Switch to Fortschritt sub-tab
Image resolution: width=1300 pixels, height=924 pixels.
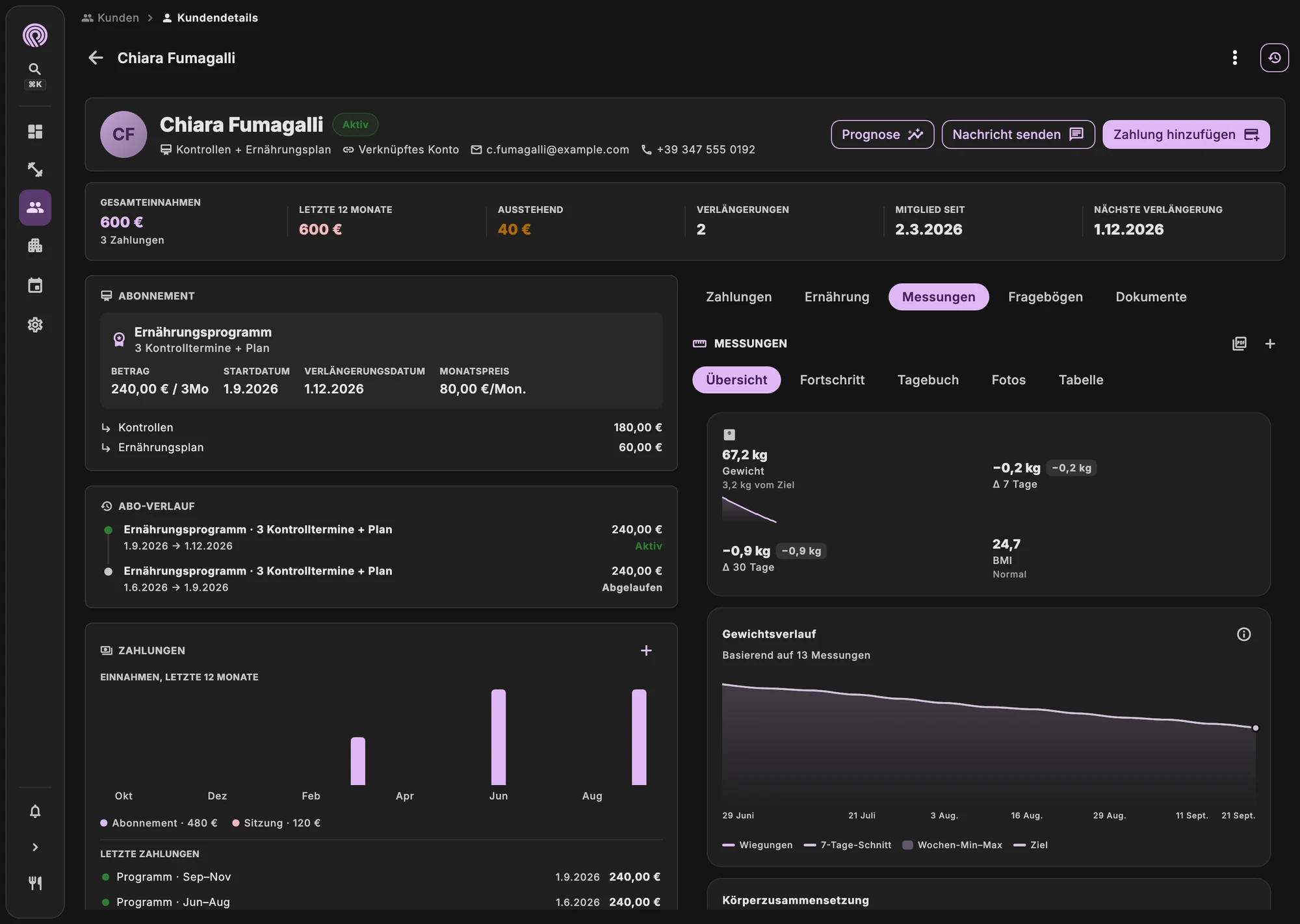point(832,380)
